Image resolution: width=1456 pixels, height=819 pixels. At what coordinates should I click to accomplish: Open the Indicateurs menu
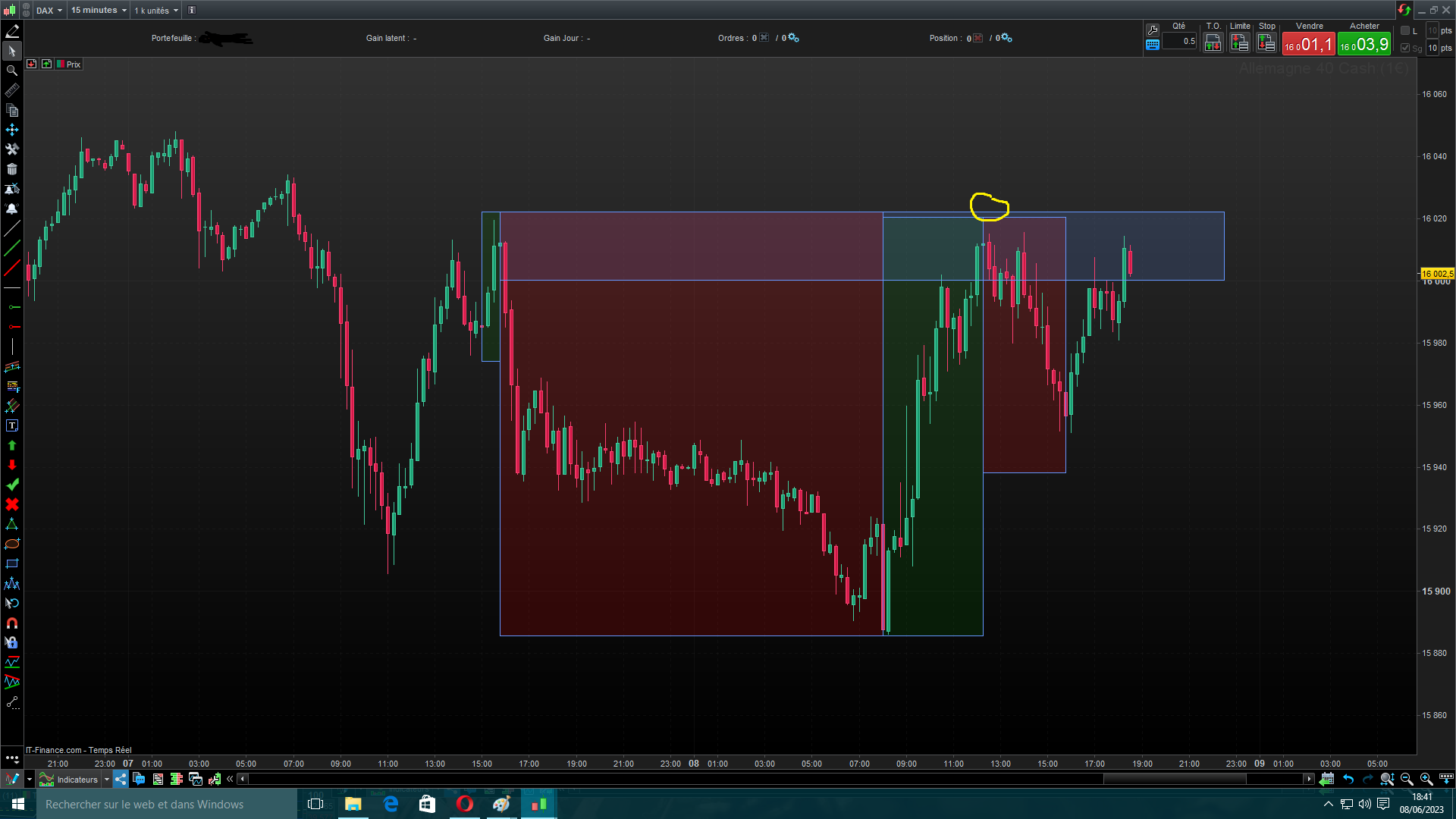[77, 779]
